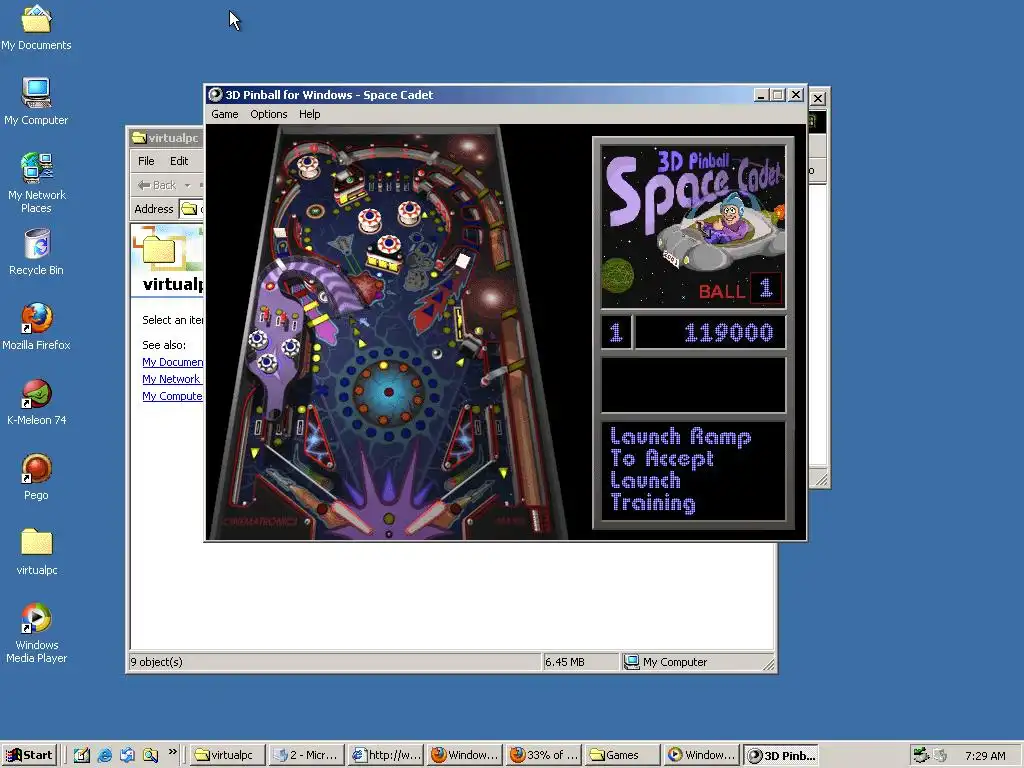Click the virtualpc window title bar folder icon
This screenshot has width=1024, height=768.
click(x=138, y=138)
